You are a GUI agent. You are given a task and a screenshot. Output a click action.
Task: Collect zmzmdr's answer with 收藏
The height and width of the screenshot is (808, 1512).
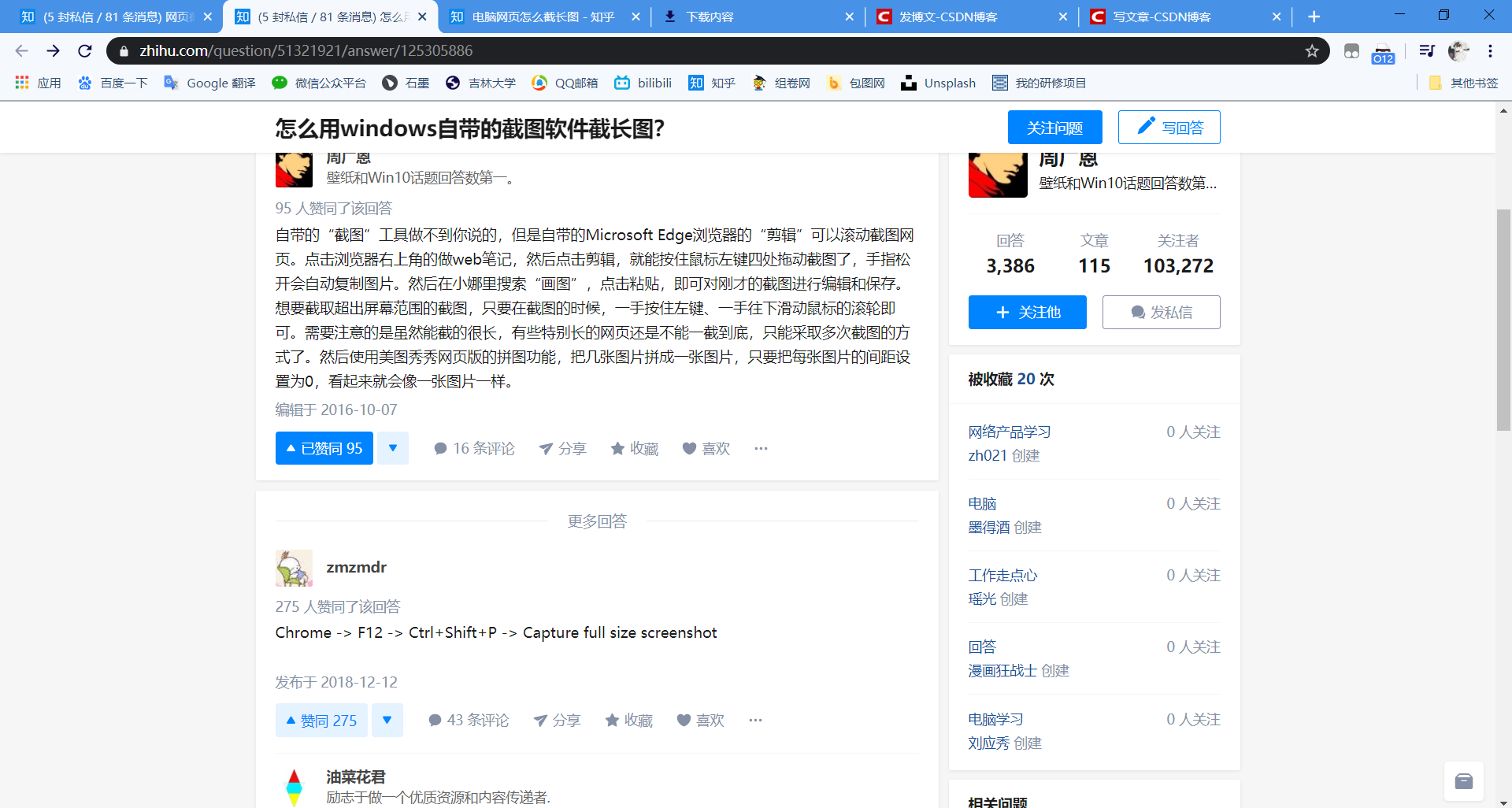pos(628,721)
